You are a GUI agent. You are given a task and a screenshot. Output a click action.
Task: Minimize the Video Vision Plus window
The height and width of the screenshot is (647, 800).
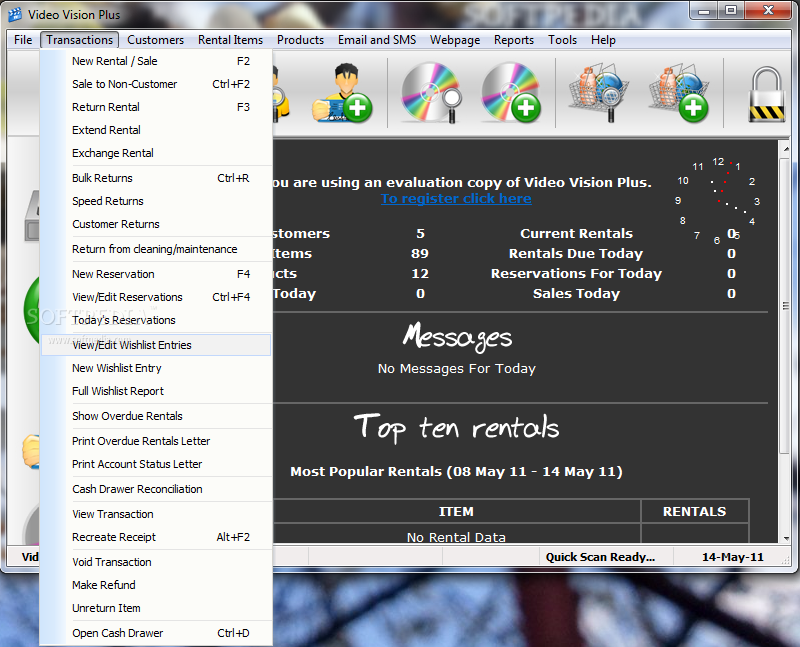[x=704, y=10]
